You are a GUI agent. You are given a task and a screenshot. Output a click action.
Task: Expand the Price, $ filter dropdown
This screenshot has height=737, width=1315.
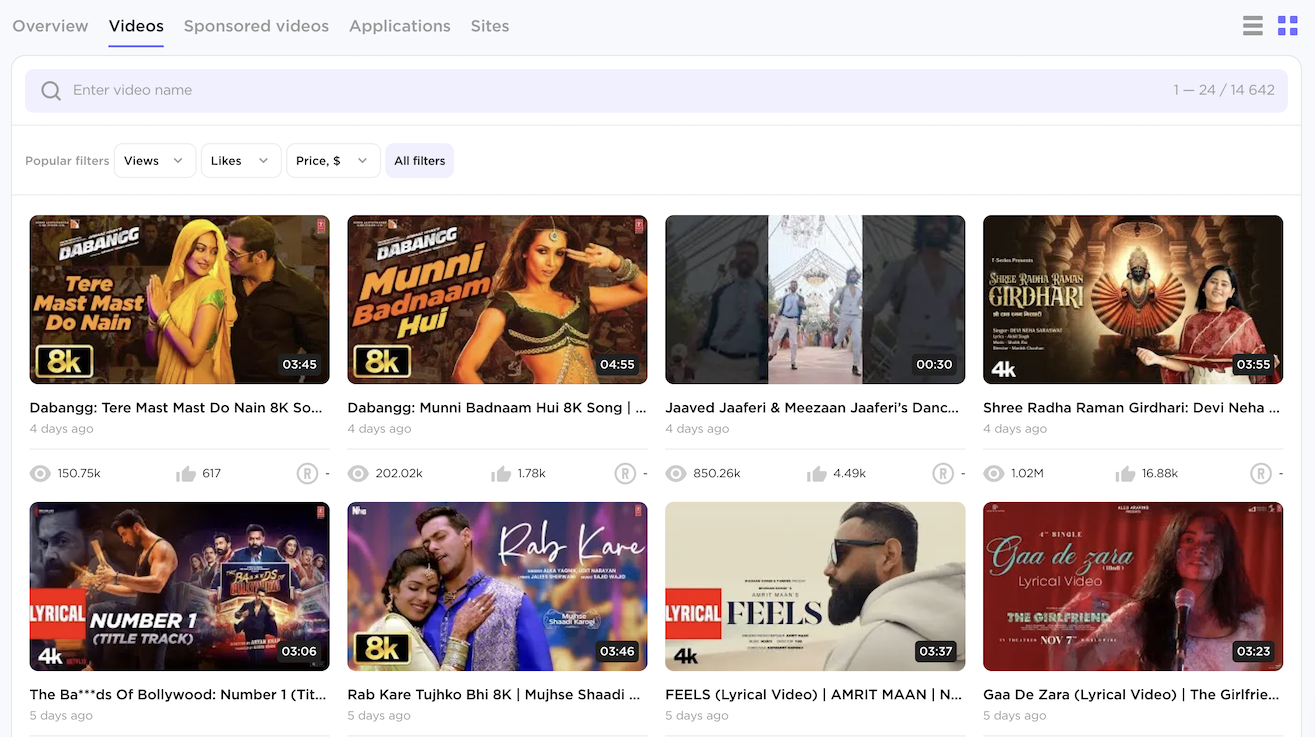332,161
